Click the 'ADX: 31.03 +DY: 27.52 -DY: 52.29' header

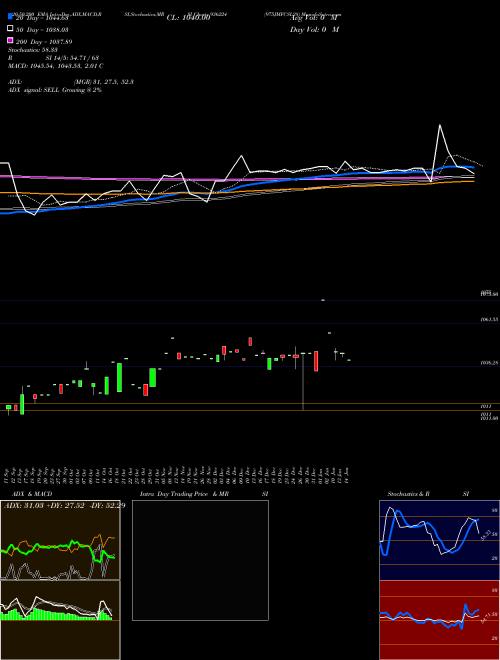[x=64, y=505]
